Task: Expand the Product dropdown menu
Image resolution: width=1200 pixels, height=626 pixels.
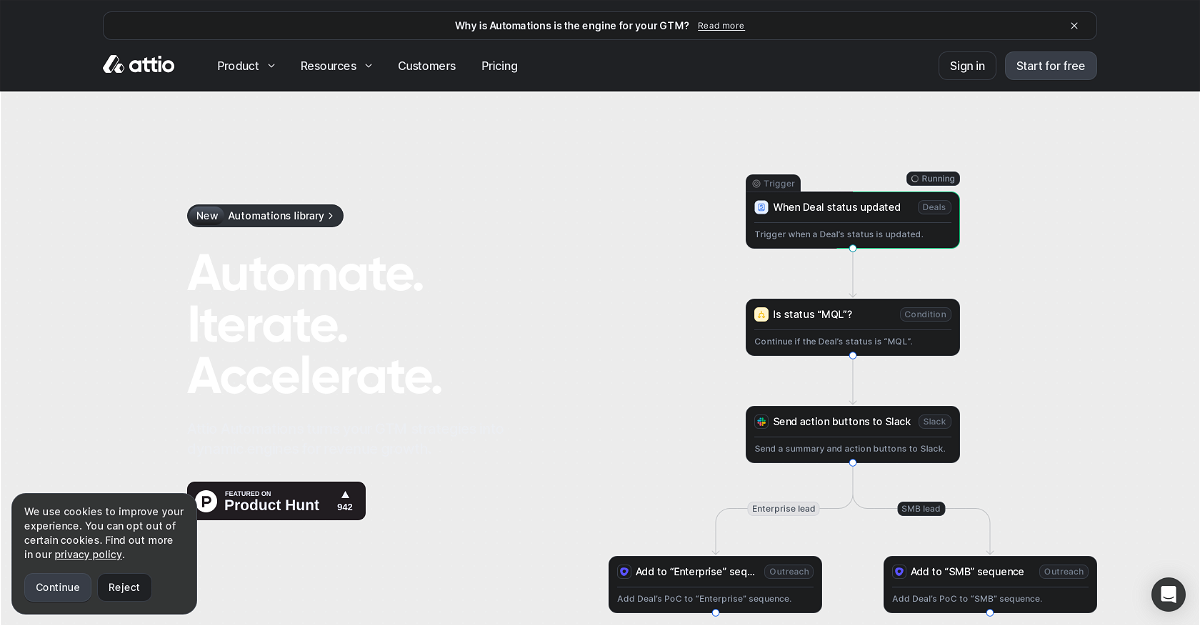Action: click(x=246, y=66)
